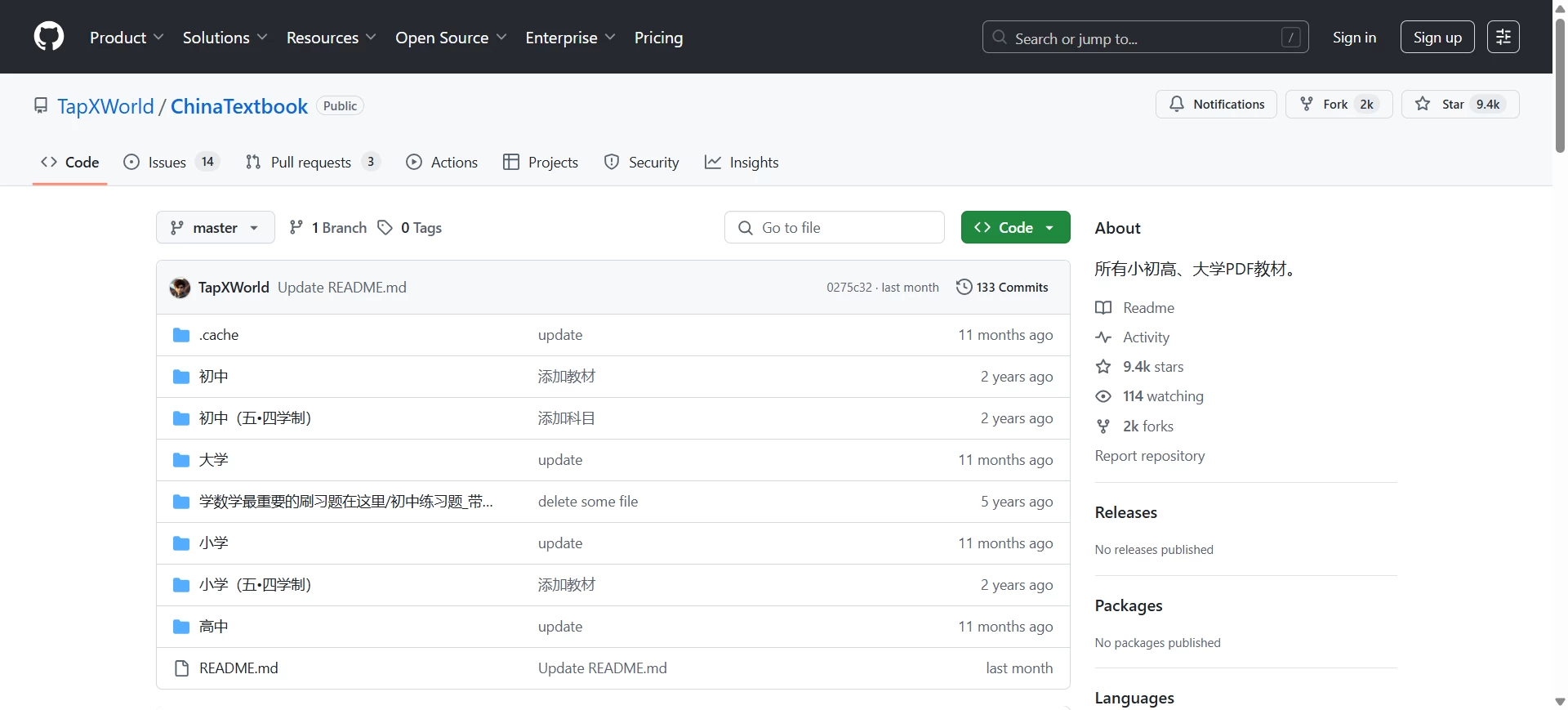The image size is (1568, 710).
Task: Open the TapXWorld avatar thumbnail
Action: click(180, 288)
